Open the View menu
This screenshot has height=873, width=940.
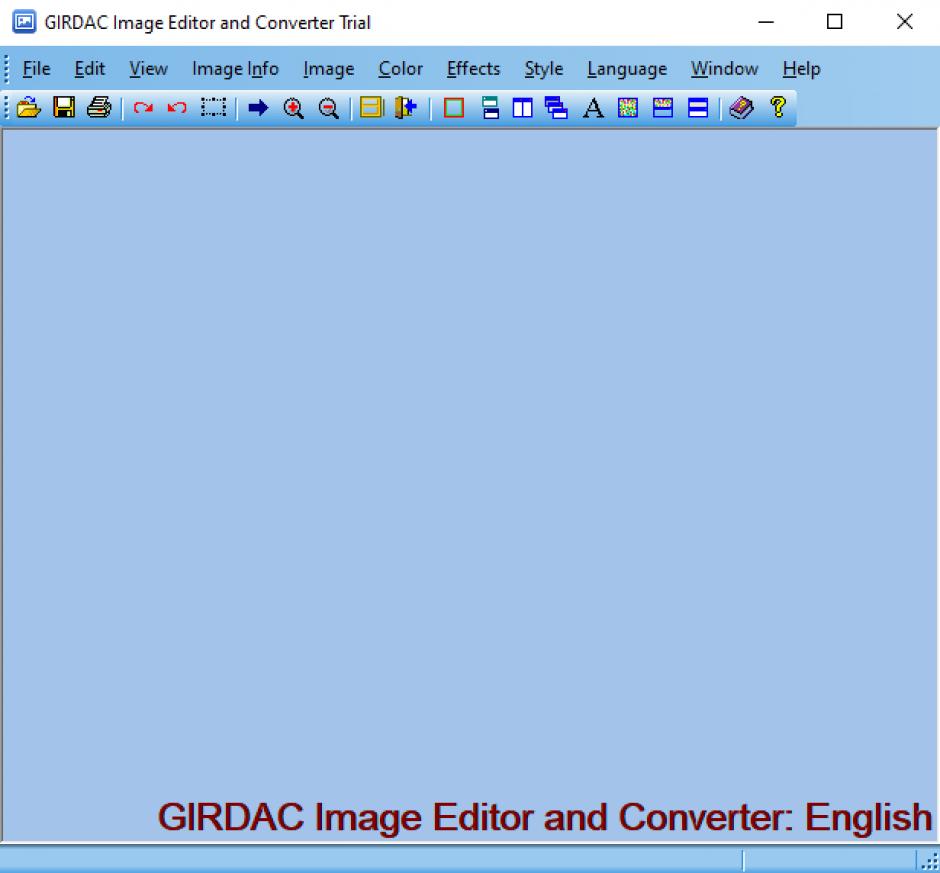(x=148, y=69)
